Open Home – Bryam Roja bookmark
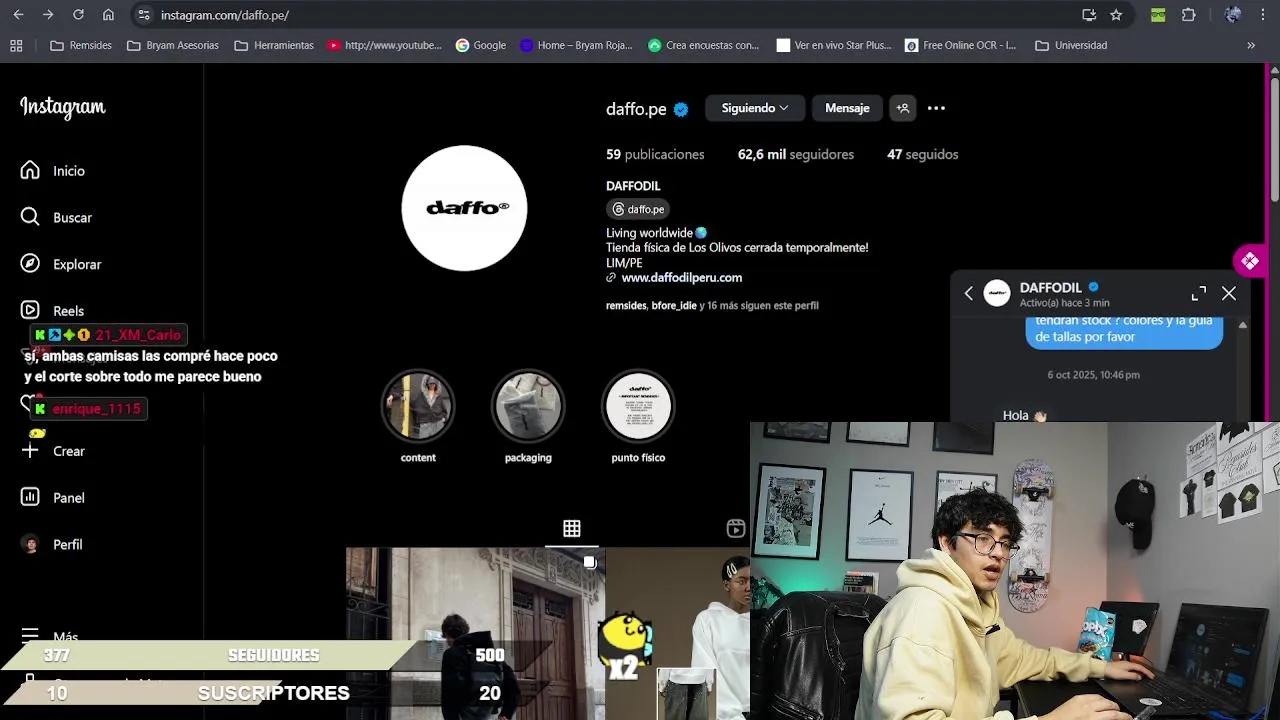Screen dimensions: 1280x720 [x=576, y=45]
